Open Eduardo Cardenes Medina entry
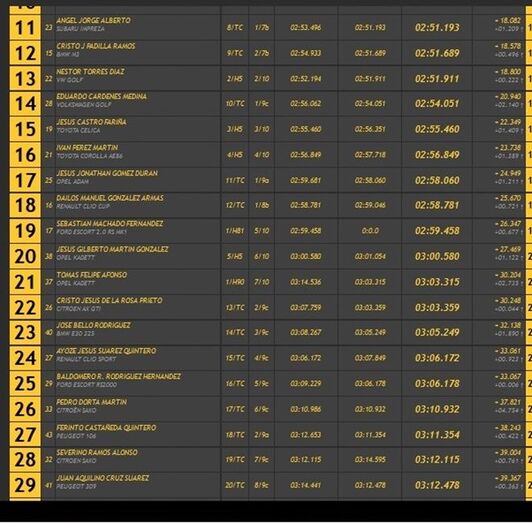532x523 pixels. [x=101, y=96]
